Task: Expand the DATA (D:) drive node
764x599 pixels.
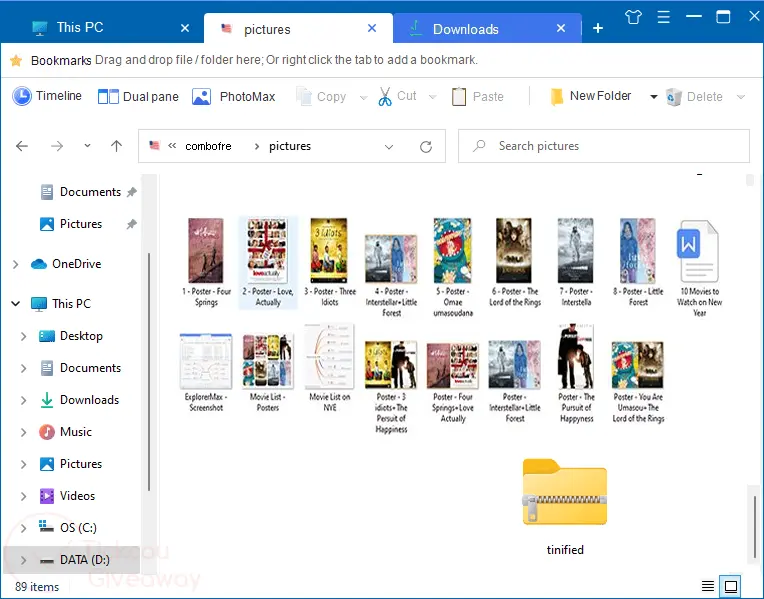Action: tap(23, 560)
